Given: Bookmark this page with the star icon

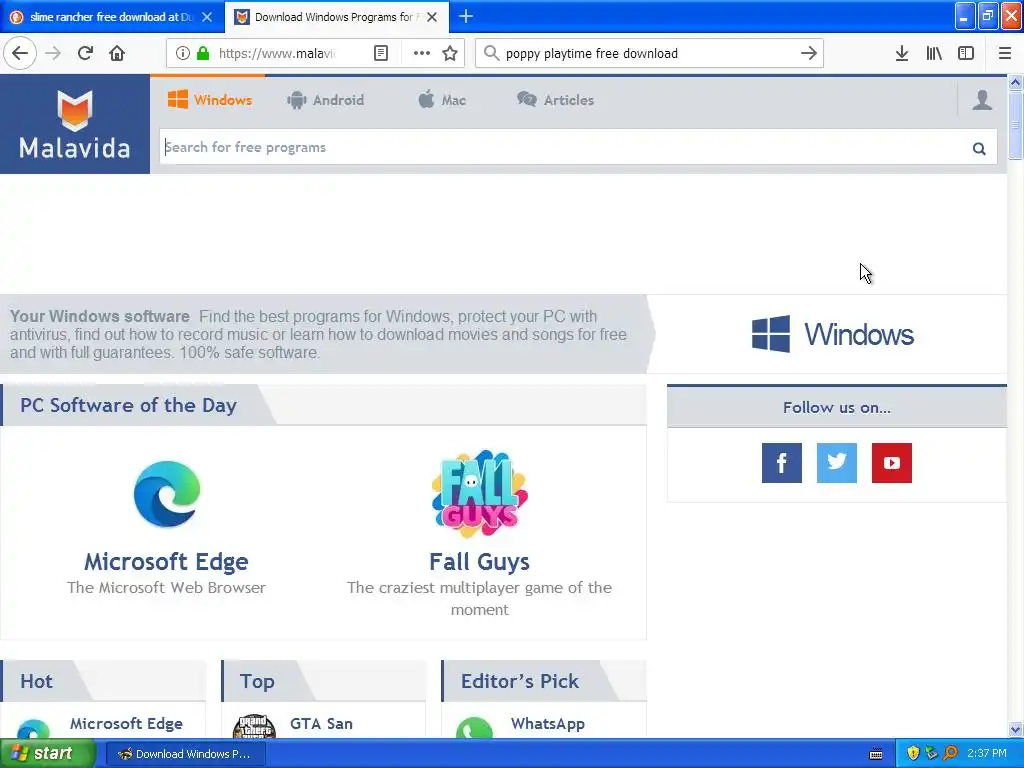Looking at the screenshot, I should point(450,53).
